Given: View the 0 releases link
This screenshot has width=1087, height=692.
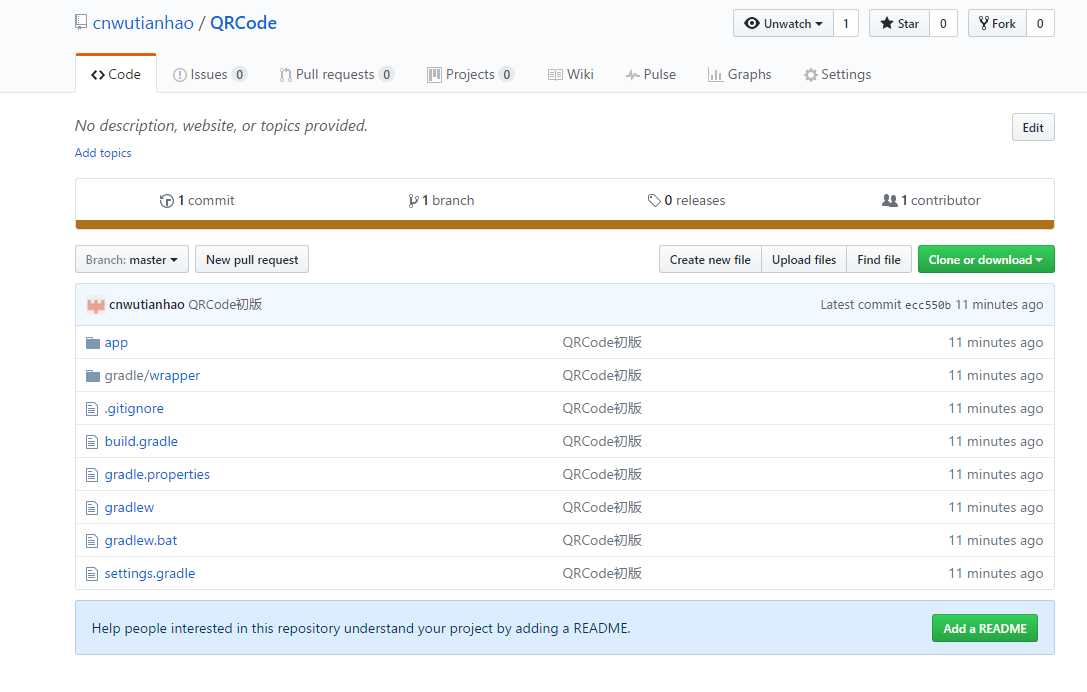Looking at the screenshot, I should (686, 200).
